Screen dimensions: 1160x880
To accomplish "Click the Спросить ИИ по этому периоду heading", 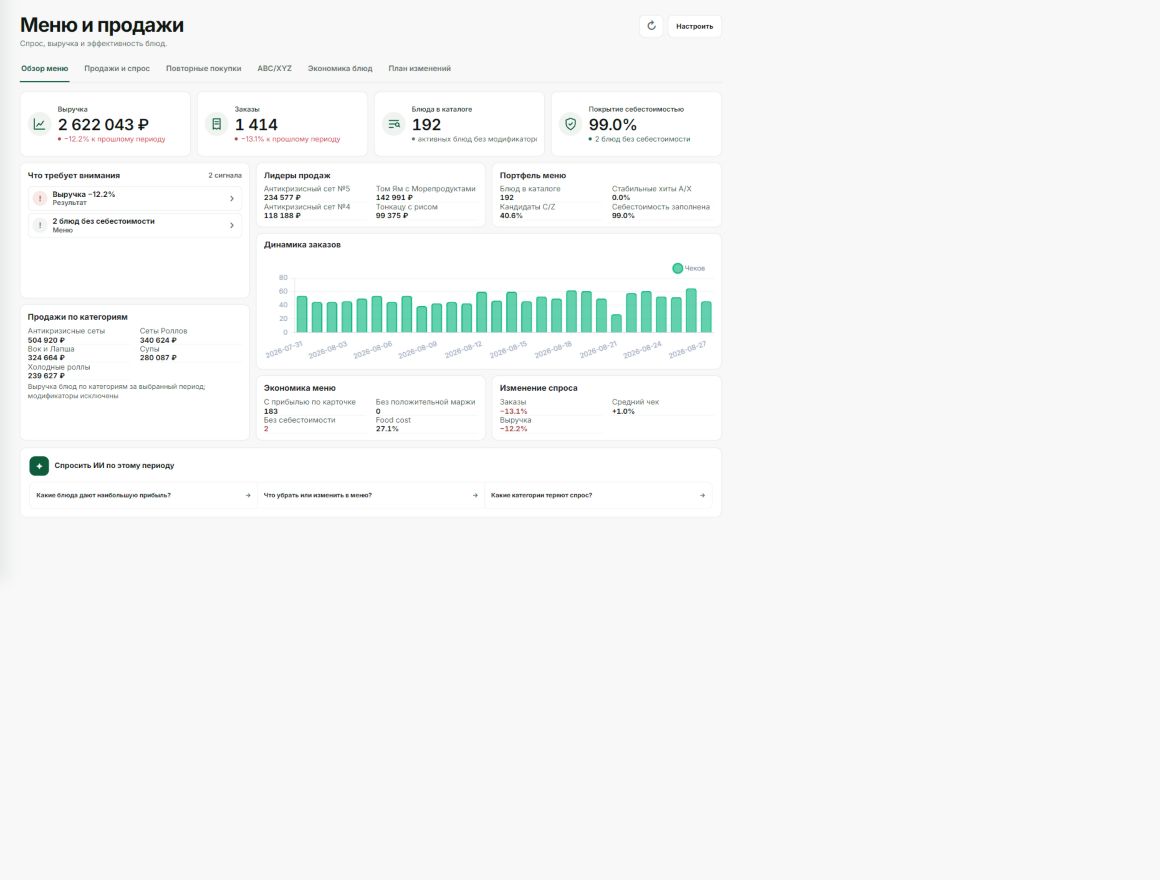I will [x=115, y=466].
